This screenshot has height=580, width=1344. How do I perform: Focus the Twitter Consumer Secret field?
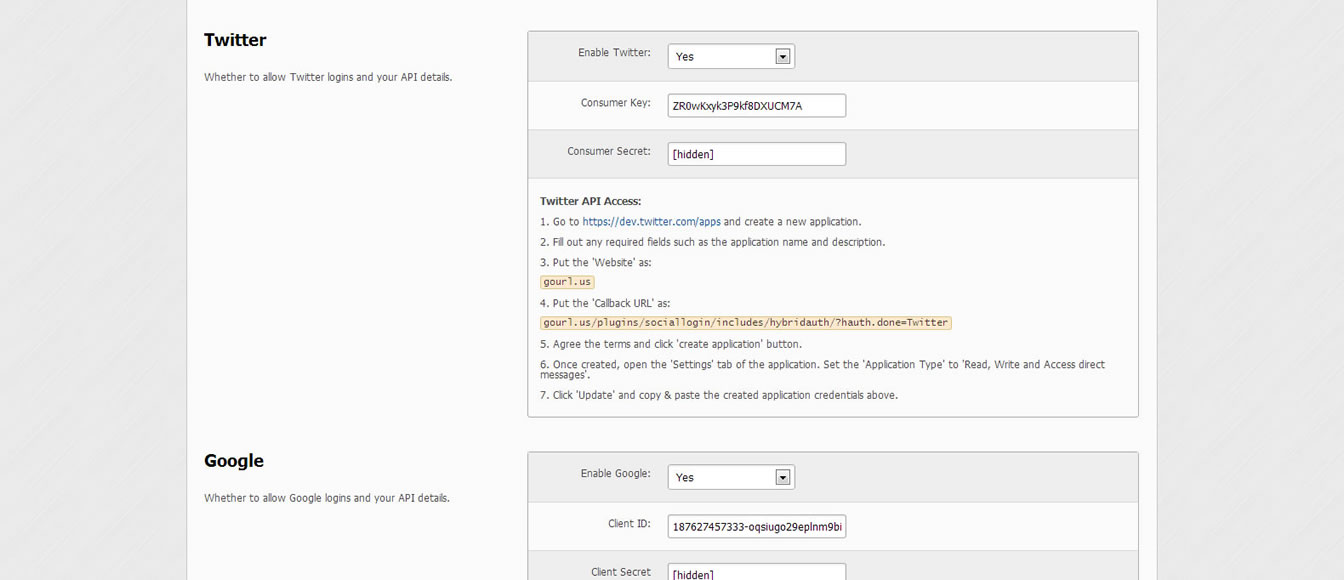click(x=756, y=154)
